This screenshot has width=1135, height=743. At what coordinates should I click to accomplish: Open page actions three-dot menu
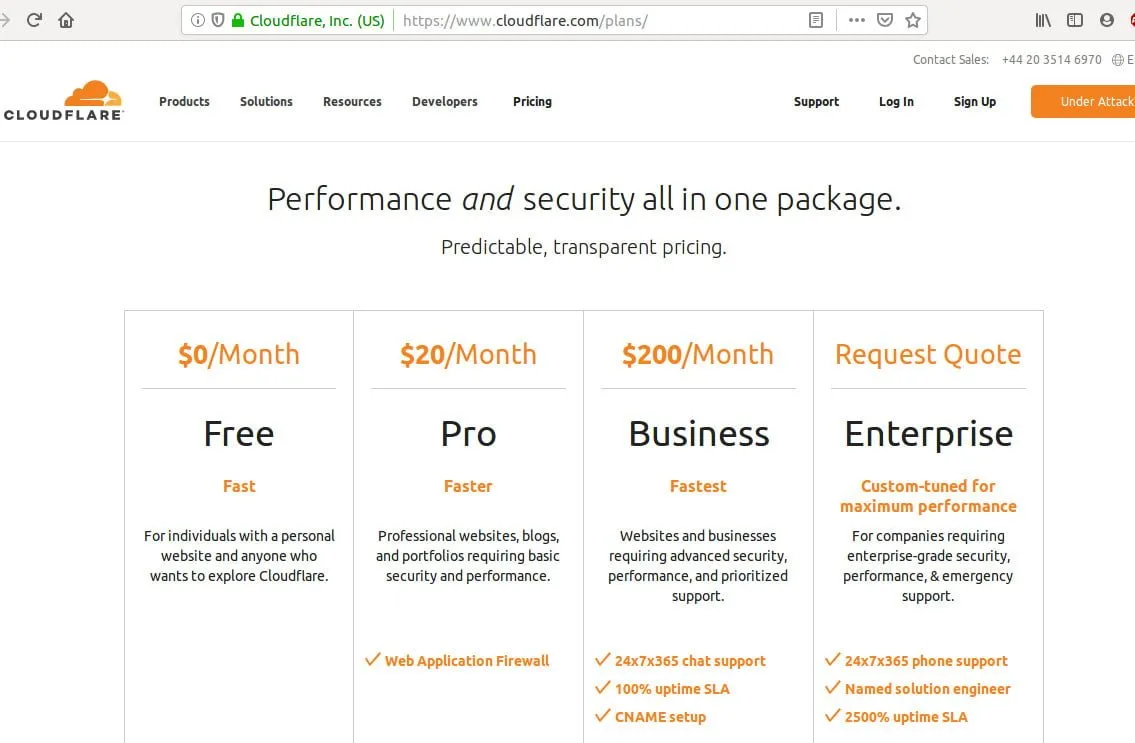click(857, 20)
